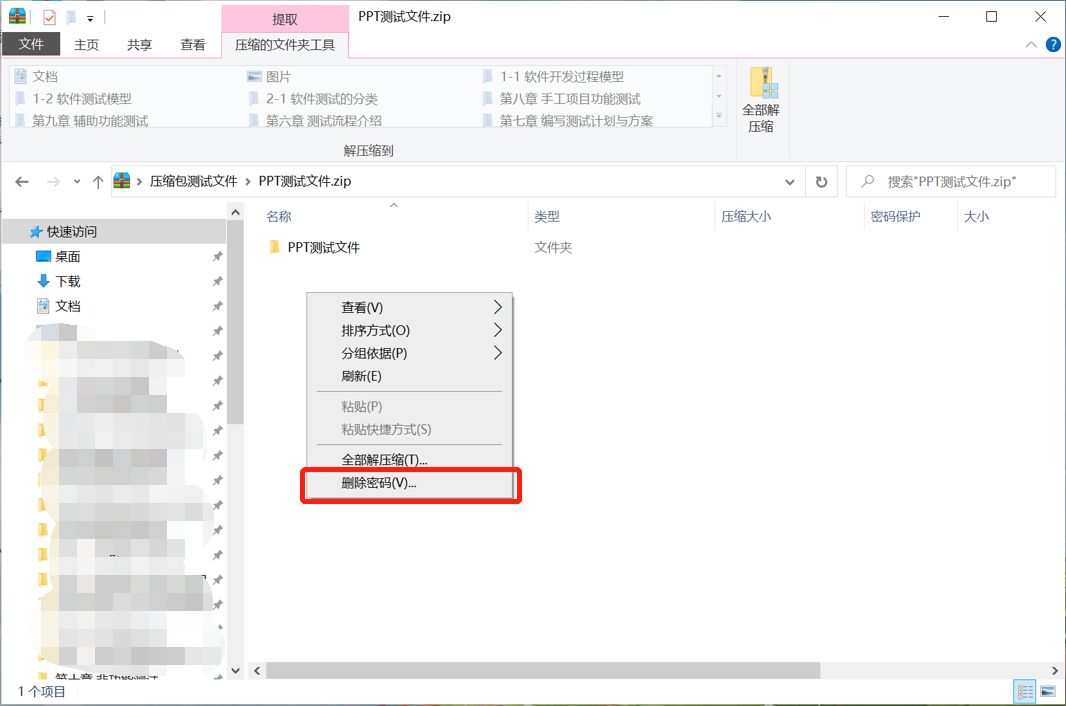Screen dimensions: 1066x706
Task: Go up one folder level
Action: [98, 182]
